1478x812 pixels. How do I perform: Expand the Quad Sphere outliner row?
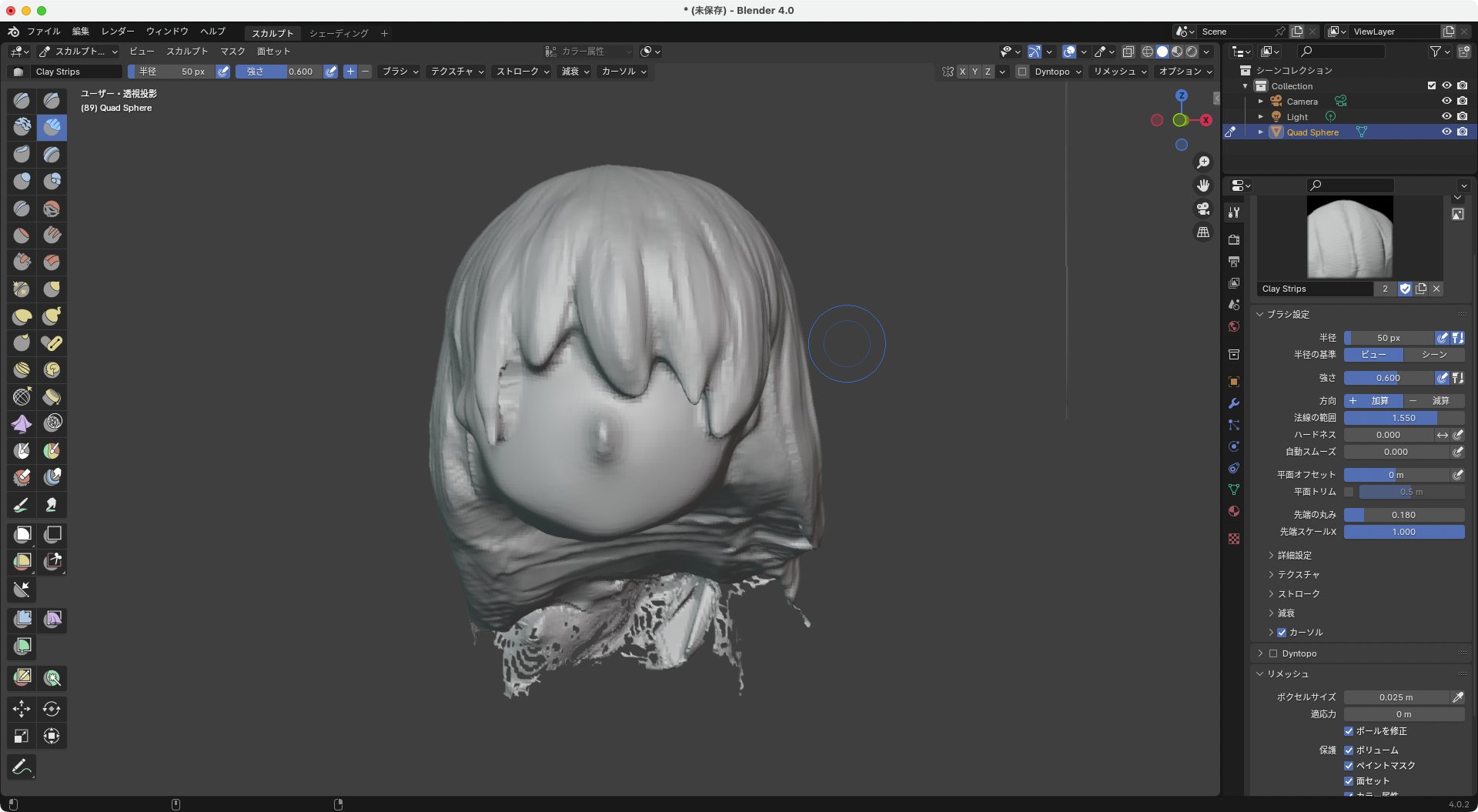tap(1260, 132)
